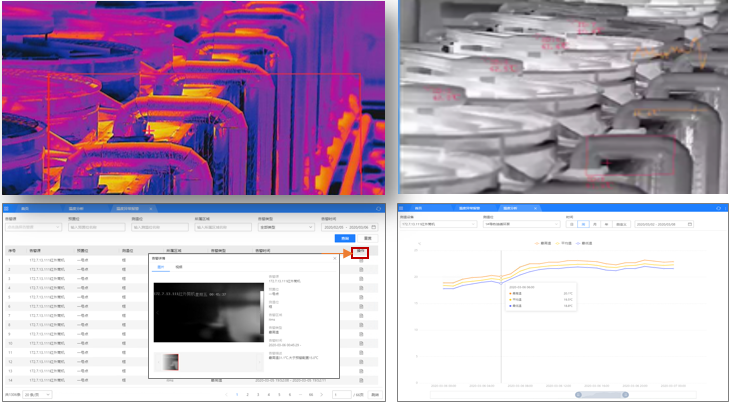The height and width of the screenshot is (407, 733).
Task: Select the thumbnail image in the detail popup
Action: click(x=170, y=361)
